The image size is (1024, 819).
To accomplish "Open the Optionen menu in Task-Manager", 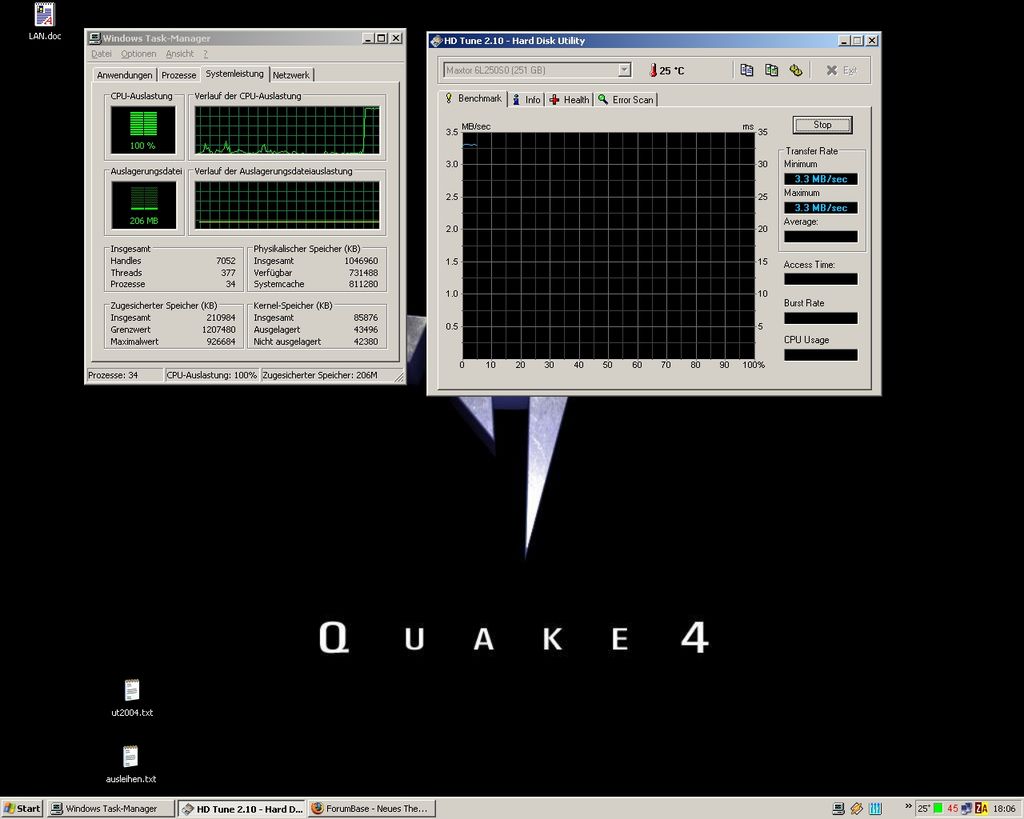I will click(138, 54).
